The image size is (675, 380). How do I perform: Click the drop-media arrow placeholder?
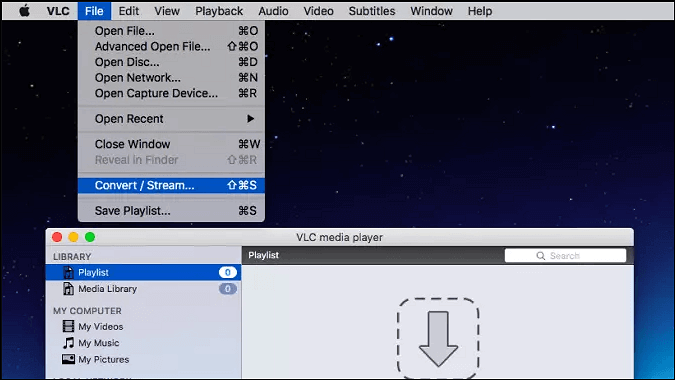click(438, 339)
